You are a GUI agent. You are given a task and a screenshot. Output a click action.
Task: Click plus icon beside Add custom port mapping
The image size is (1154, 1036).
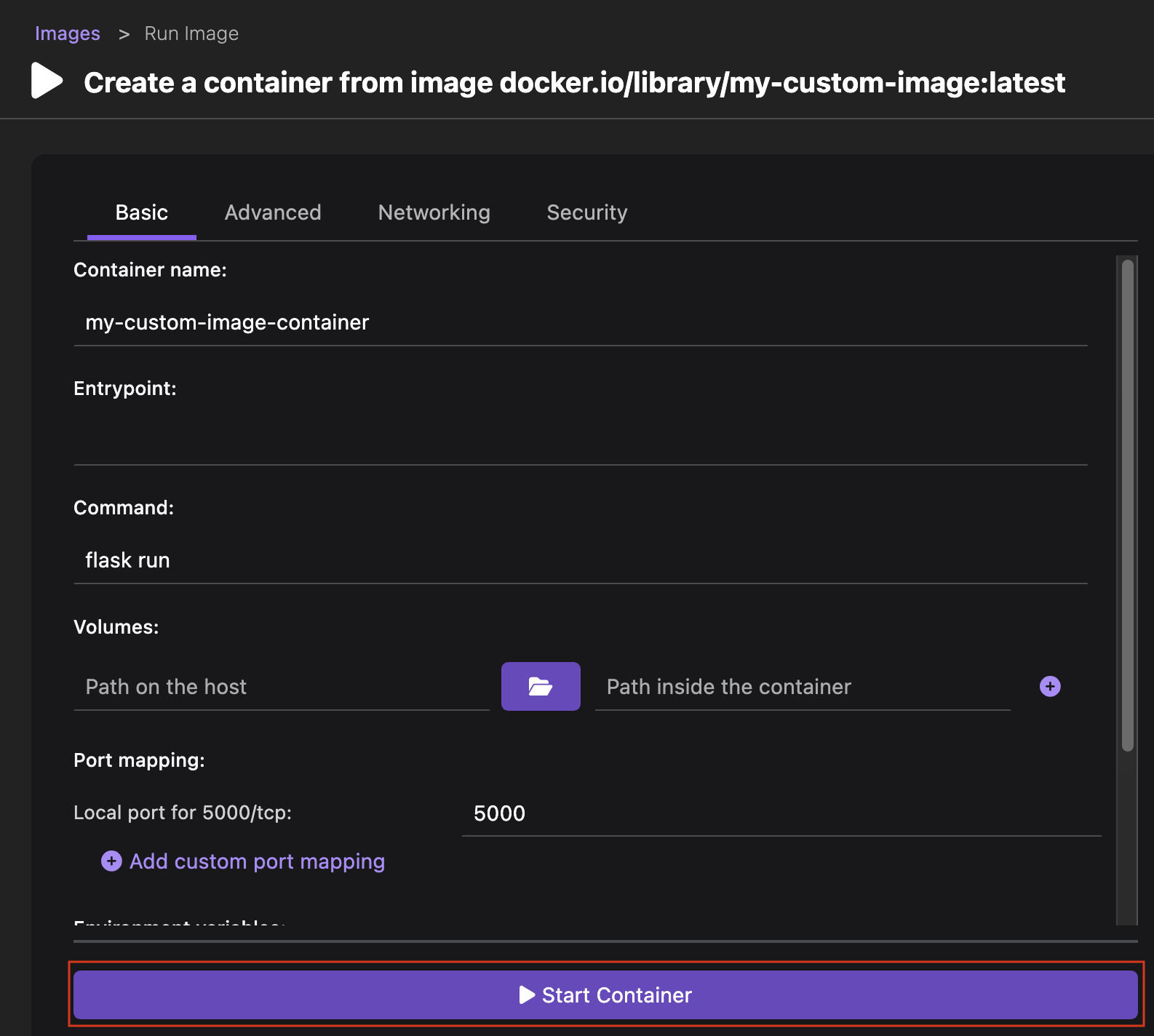[x=111, y=861]
